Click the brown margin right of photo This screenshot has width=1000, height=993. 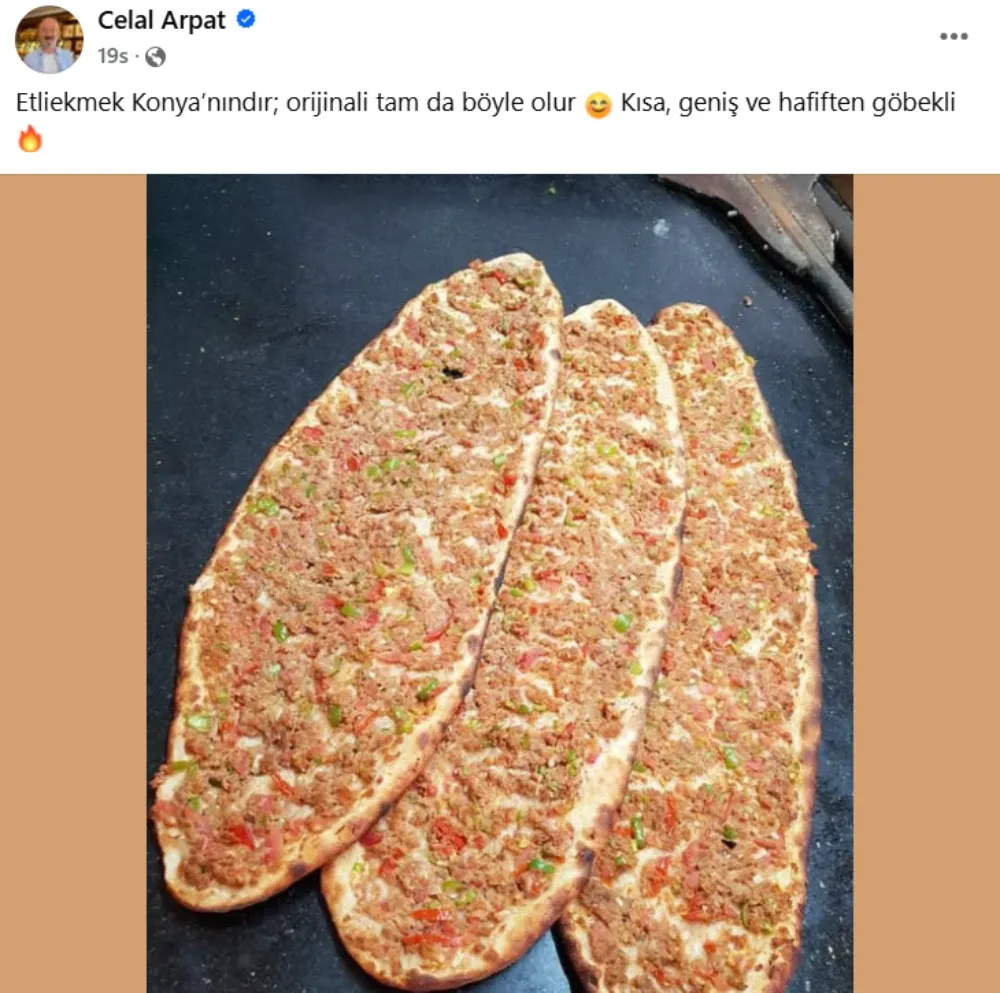tap(927, 583)
